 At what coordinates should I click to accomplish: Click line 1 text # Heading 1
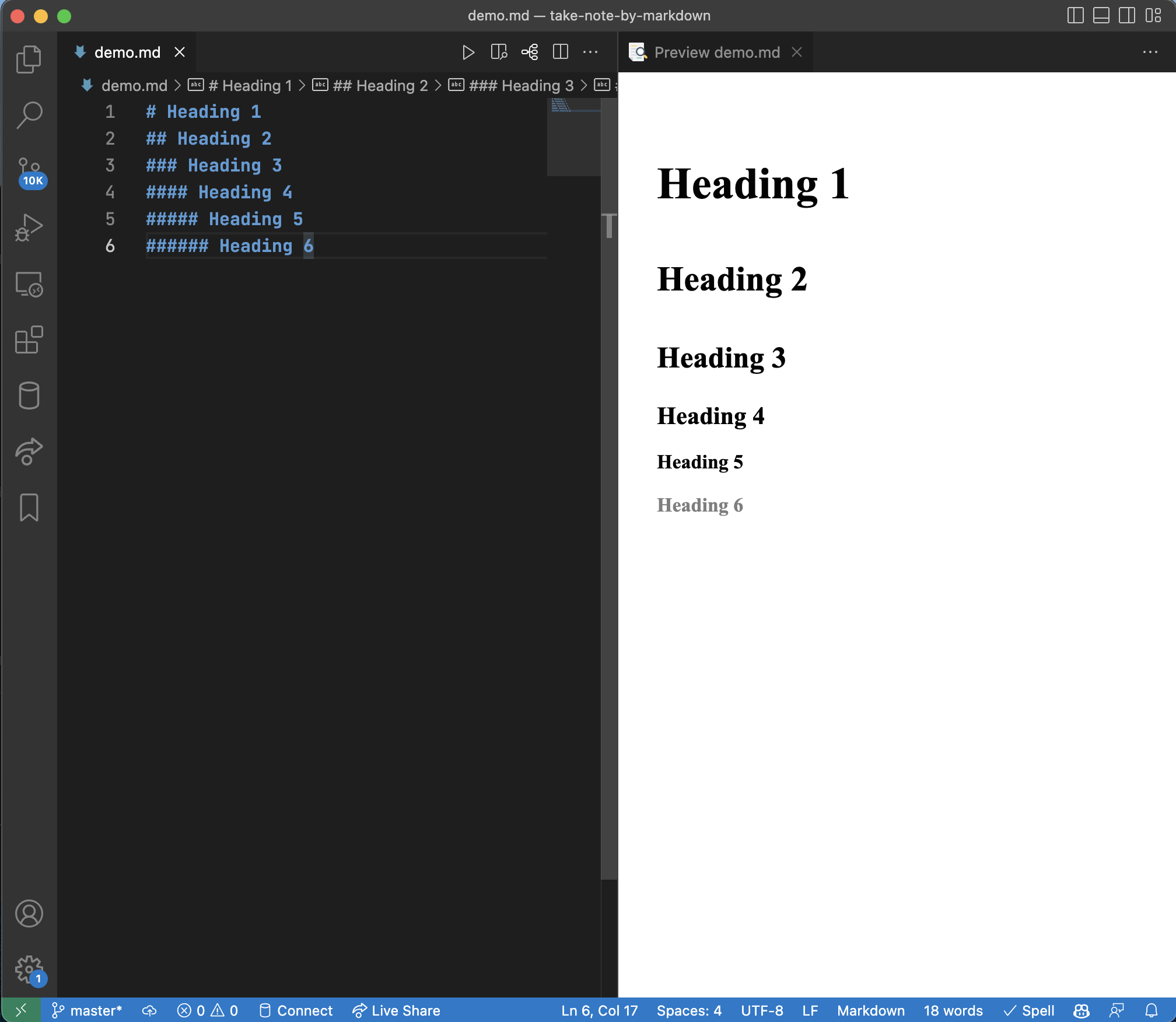point(203,111)
